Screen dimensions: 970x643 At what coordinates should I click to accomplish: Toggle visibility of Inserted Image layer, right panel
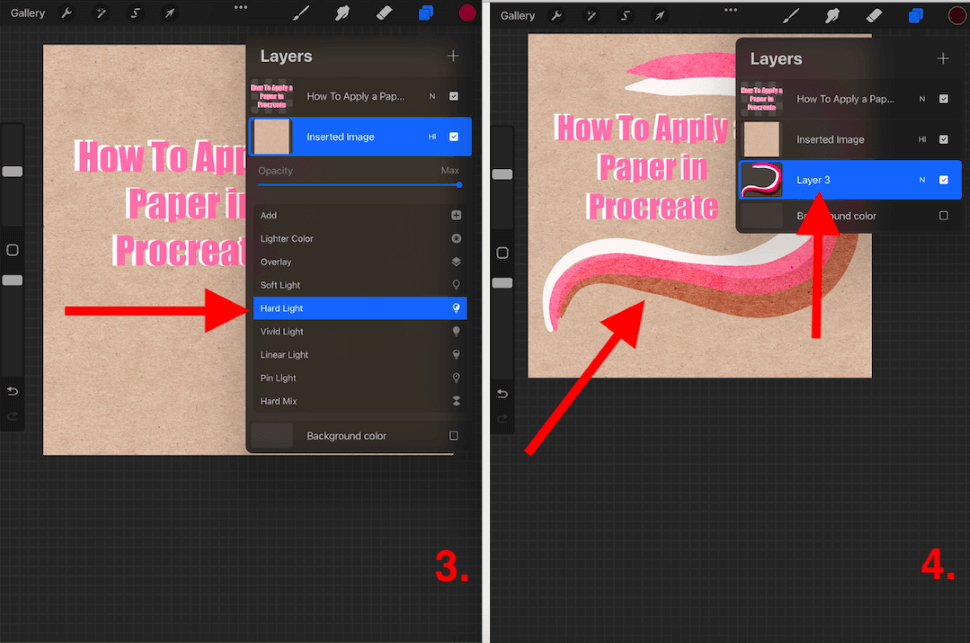coord(943,139)
